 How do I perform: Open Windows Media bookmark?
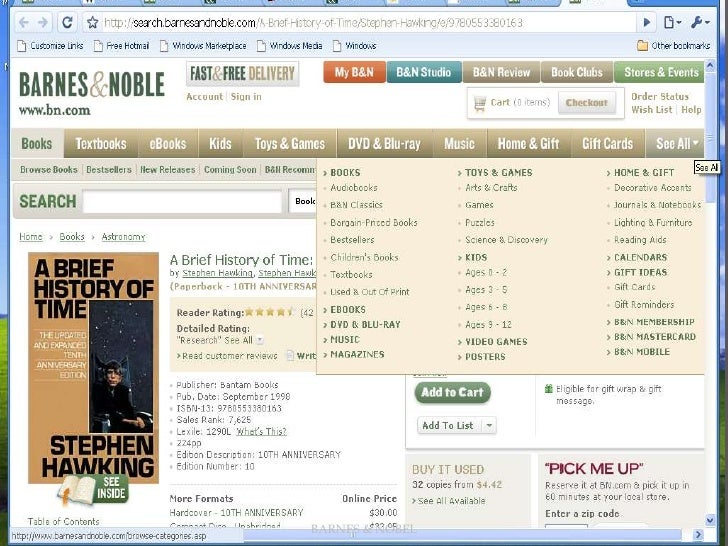point(290,46)
